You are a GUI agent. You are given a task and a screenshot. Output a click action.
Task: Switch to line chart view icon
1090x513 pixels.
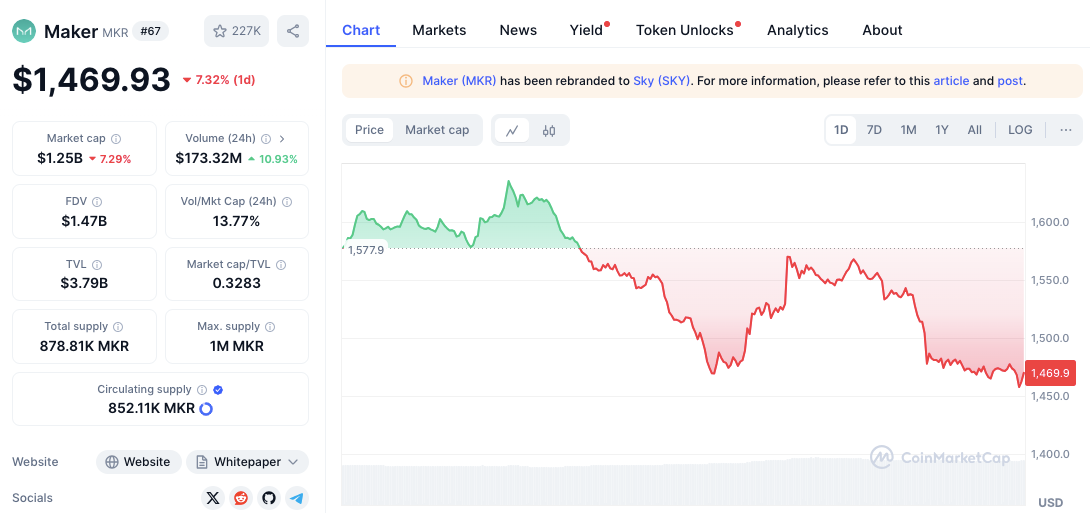[512, 130]
